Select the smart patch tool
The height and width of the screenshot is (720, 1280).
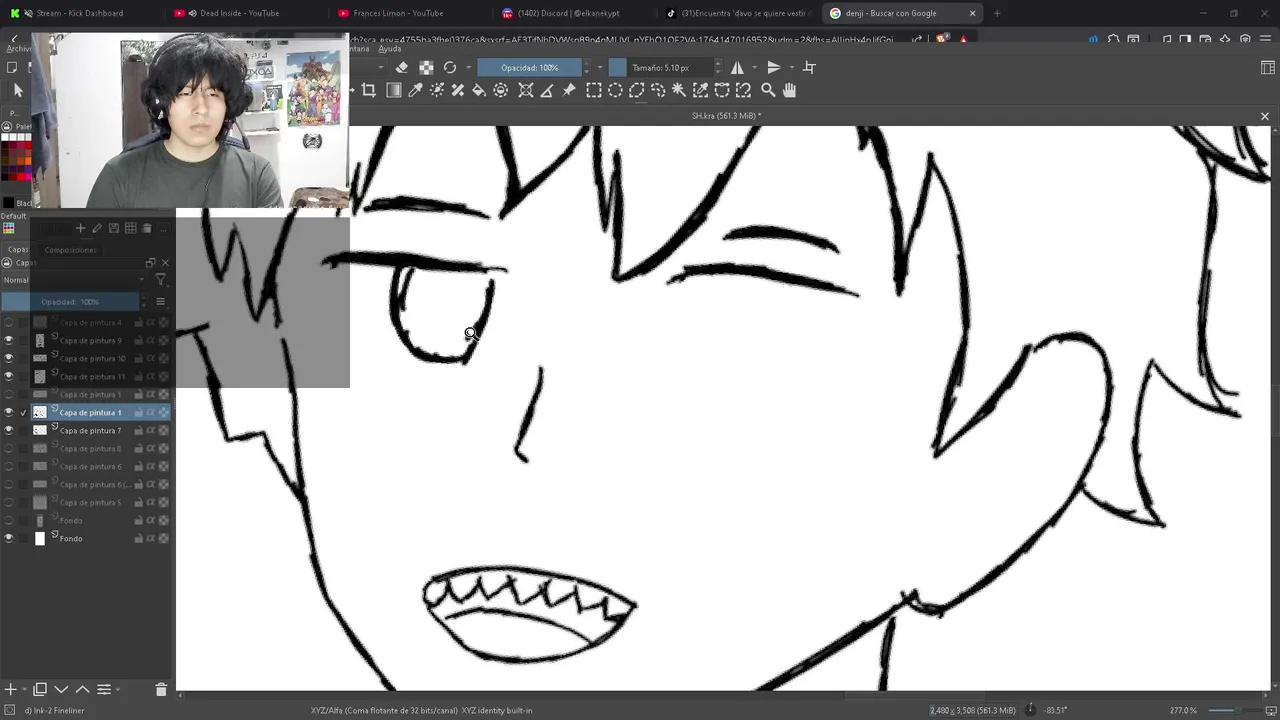pos(458,90)
